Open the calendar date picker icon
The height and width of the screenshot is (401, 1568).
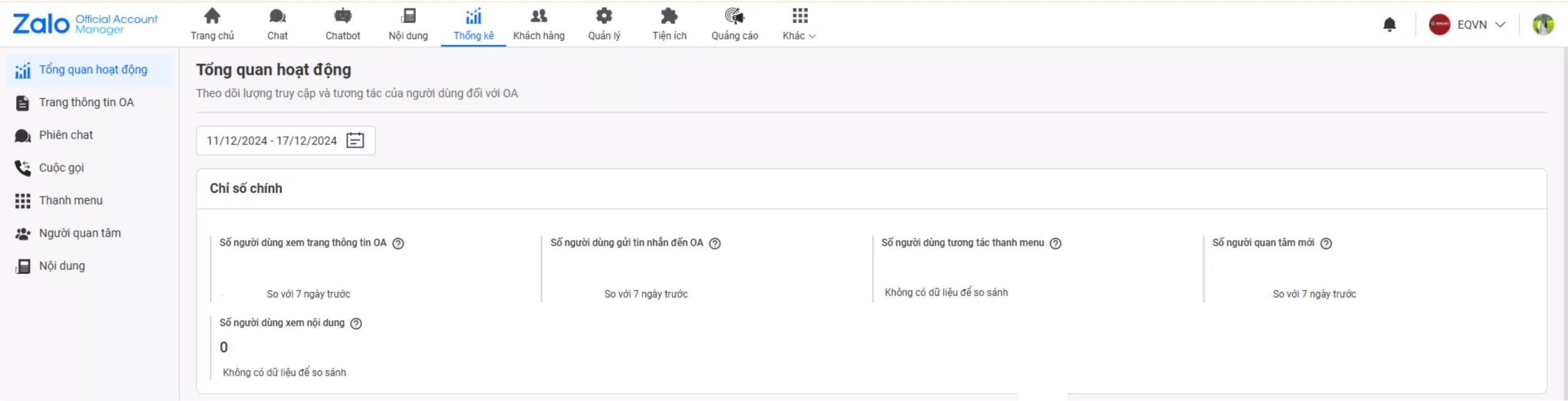pos(355,140)
